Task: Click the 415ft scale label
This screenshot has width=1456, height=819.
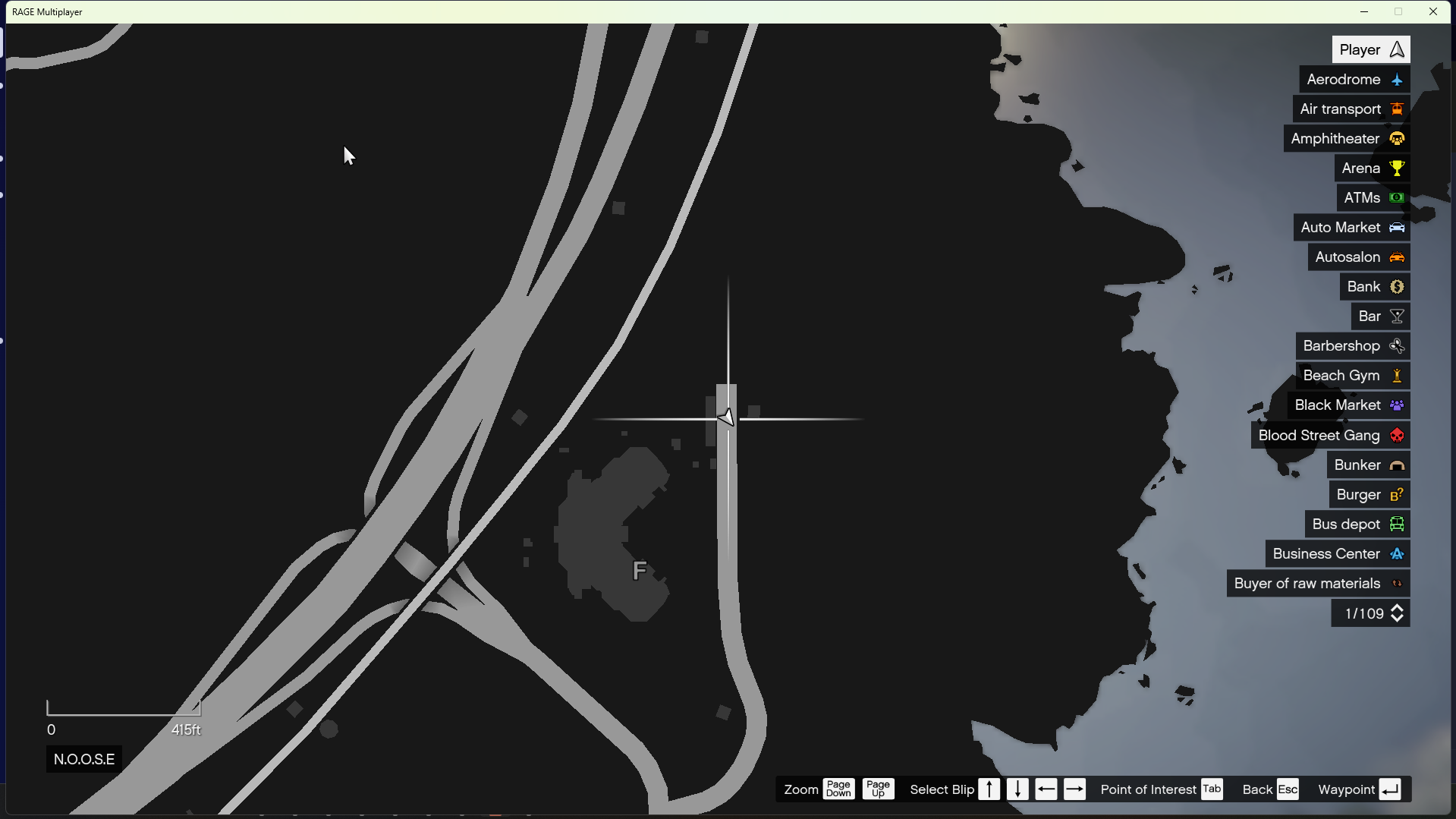Action: click(186, 729)
